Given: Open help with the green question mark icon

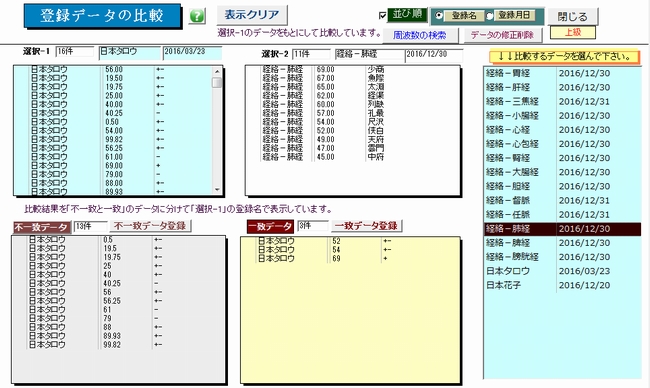Looking at the screenshot, I should coord(197,16).
